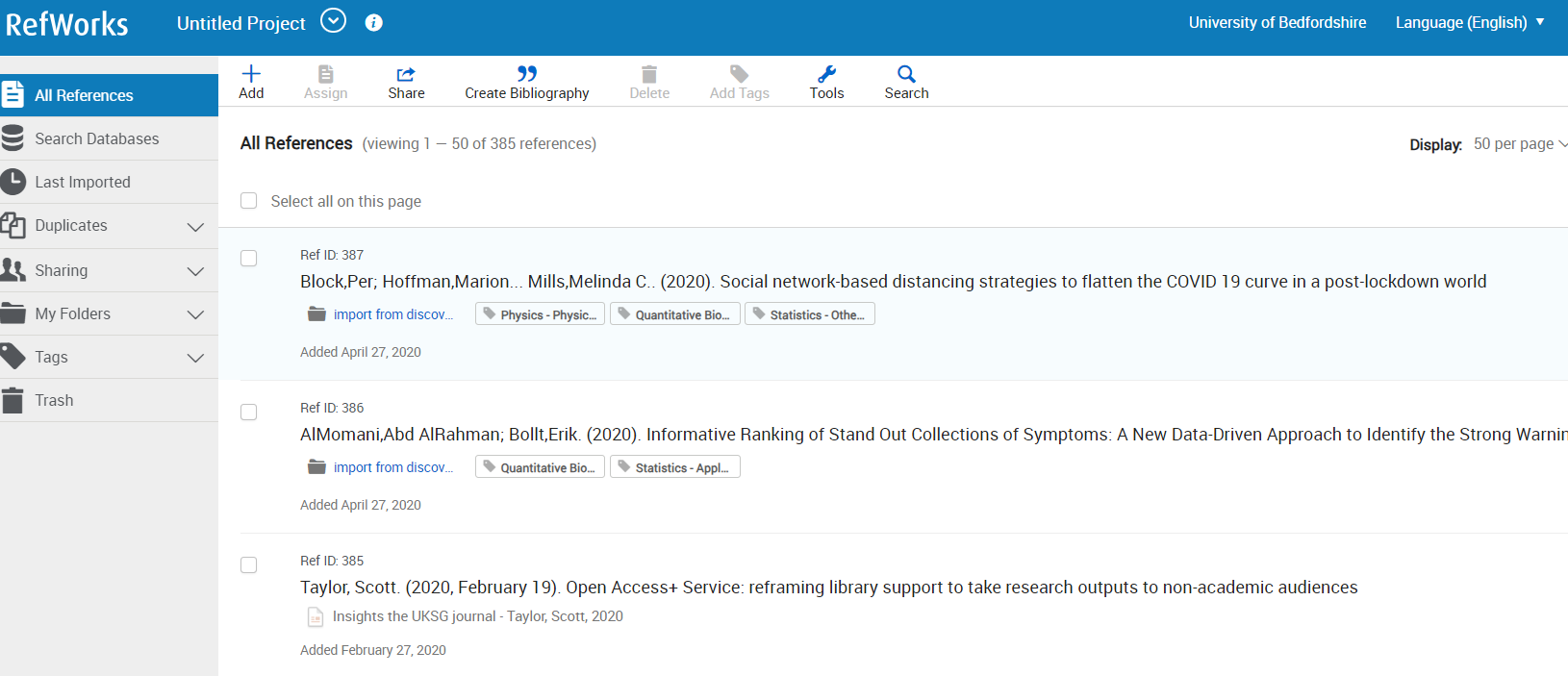
Task: Click Create Bibliography quote icon
Action: tap(527, 73)
